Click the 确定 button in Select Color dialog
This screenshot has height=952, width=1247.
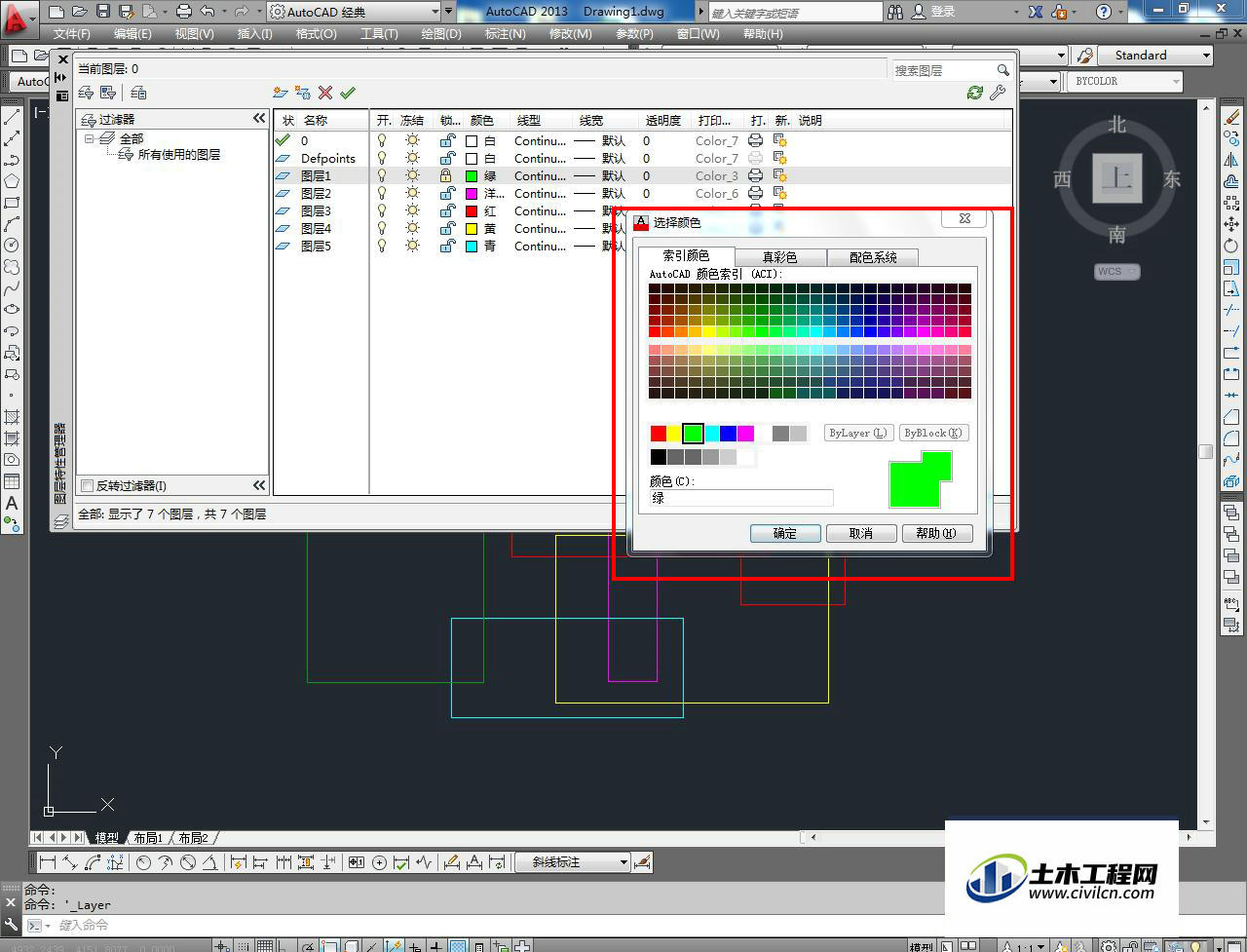(x=785, y=533)
